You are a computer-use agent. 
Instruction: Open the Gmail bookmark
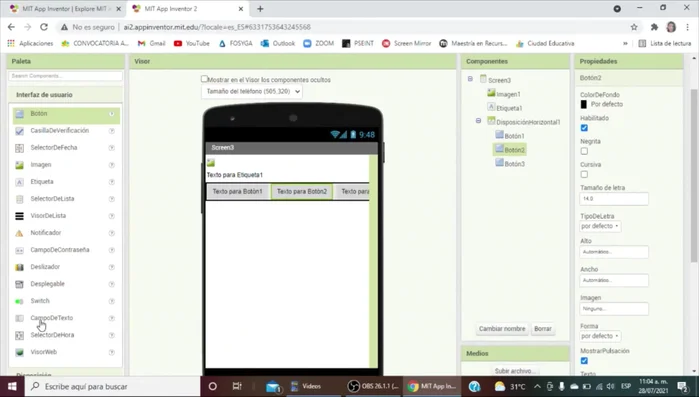point(152,43)
